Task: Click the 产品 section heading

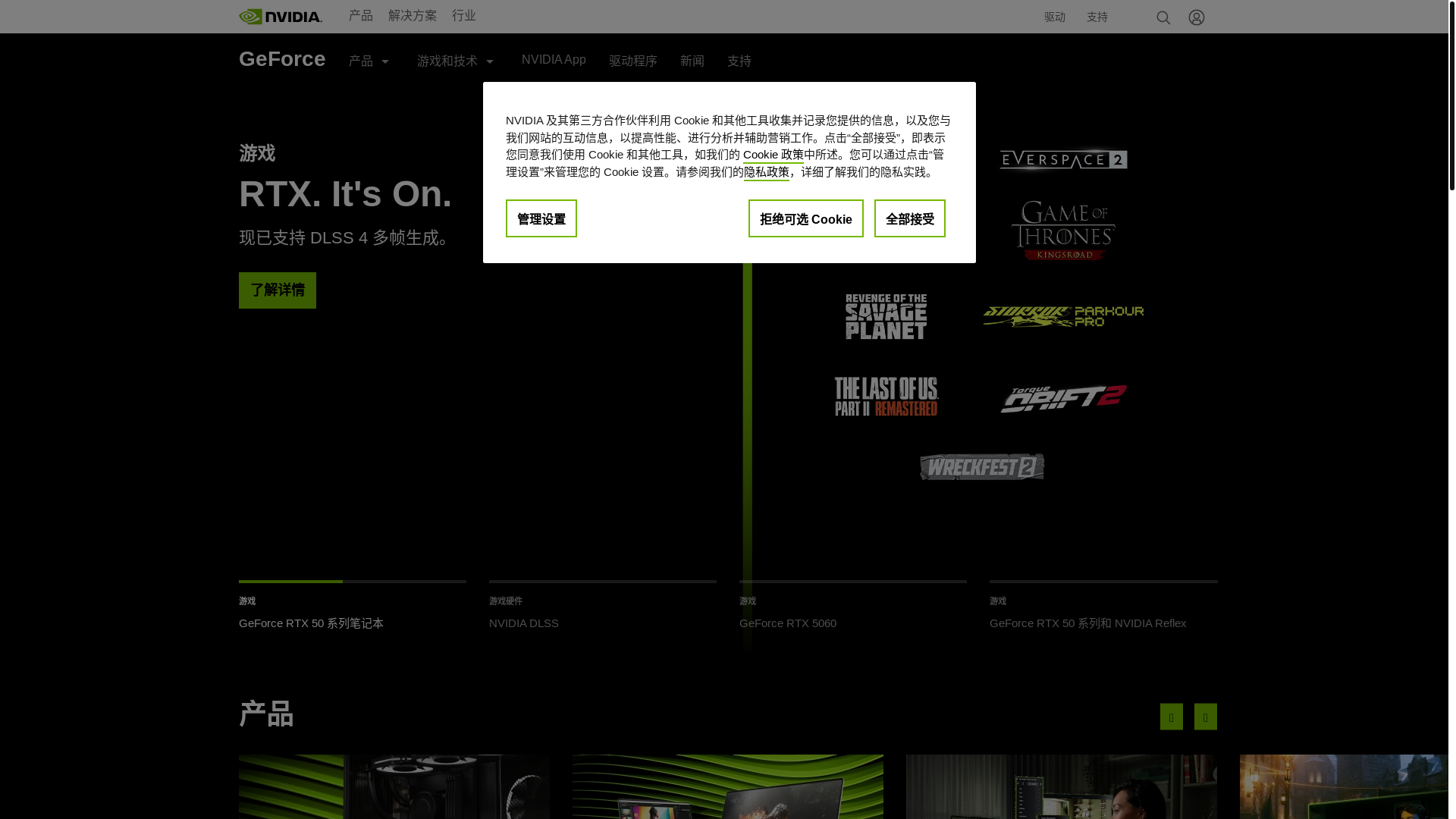Action: tap(266, 714)
